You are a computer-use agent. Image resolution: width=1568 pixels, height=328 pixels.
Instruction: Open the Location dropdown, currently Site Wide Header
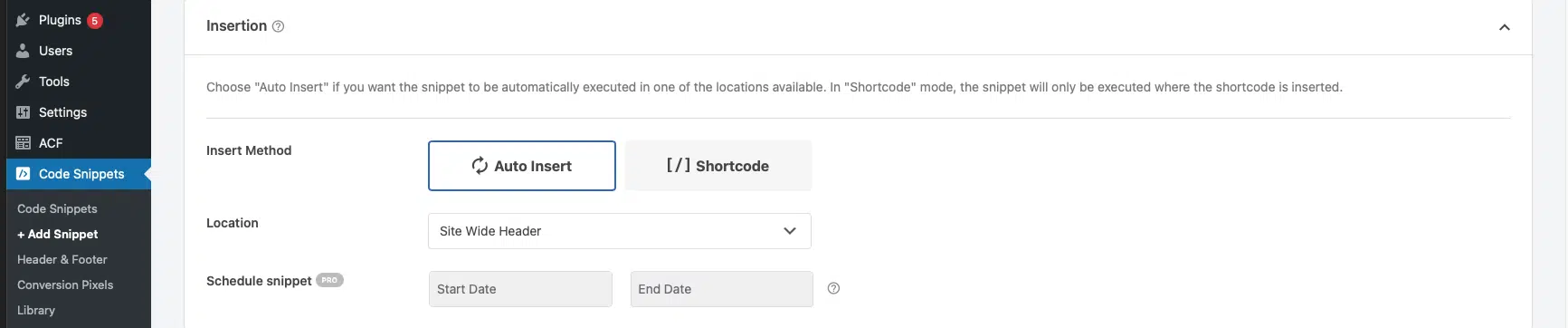coord(620,231)
